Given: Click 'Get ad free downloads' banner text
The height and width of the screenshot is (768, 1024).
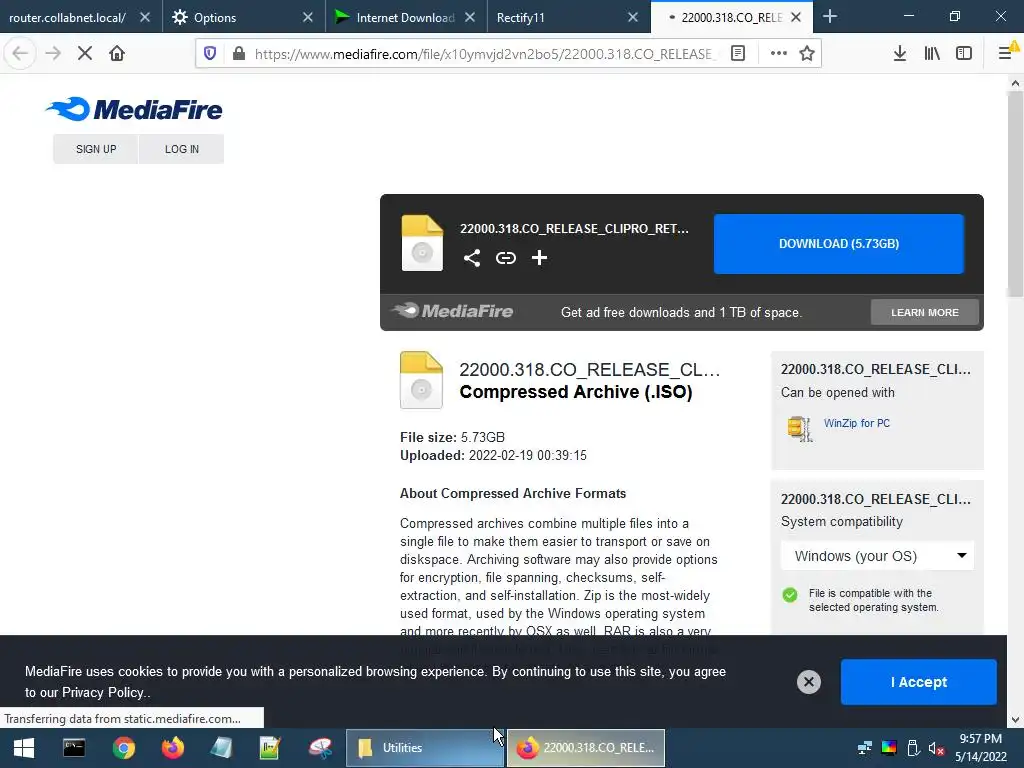Looking at the screenshot, I should point(681,312).
